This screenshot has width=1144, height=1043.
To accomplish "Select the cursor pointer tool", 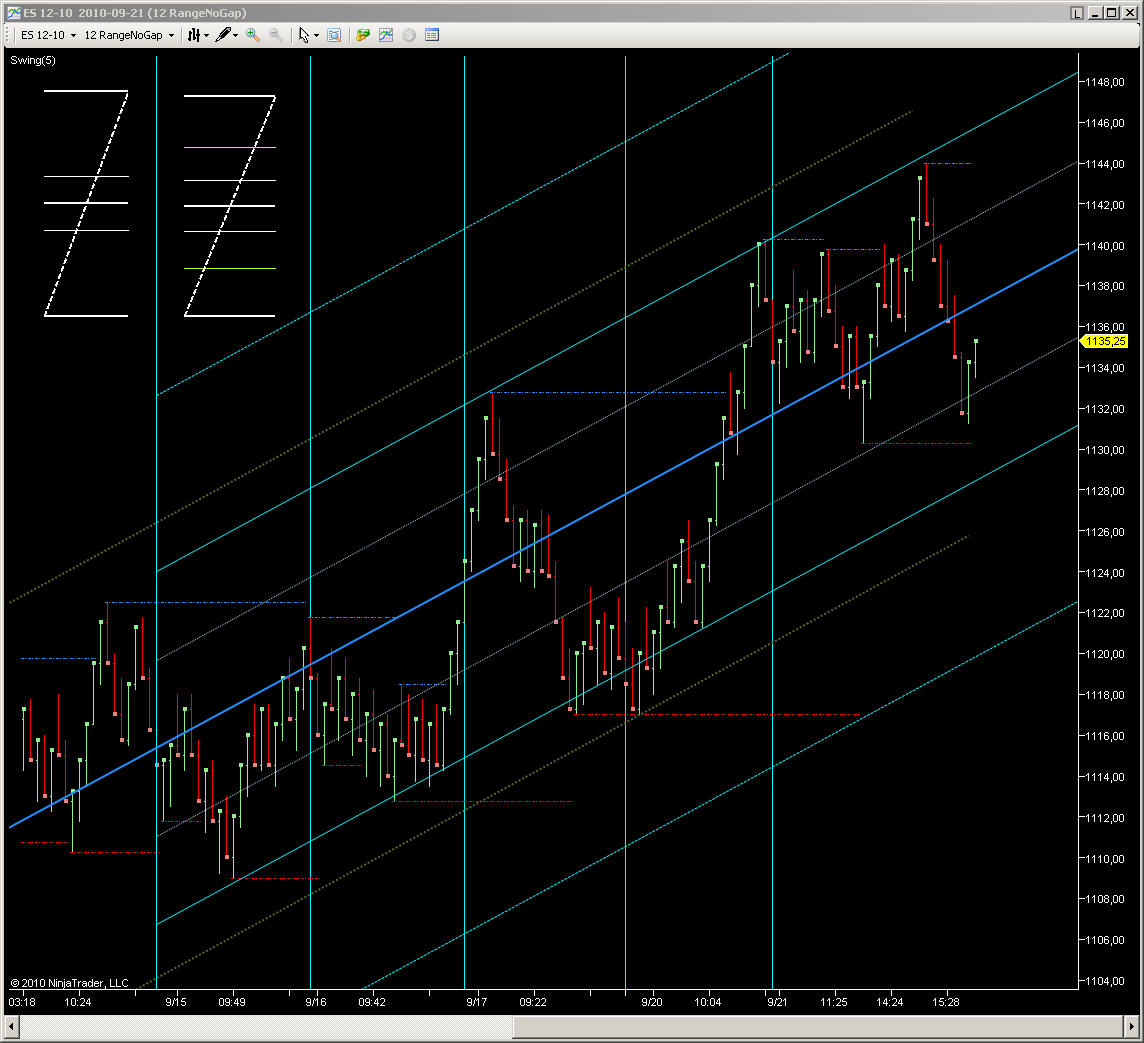I will pos(304,35).
